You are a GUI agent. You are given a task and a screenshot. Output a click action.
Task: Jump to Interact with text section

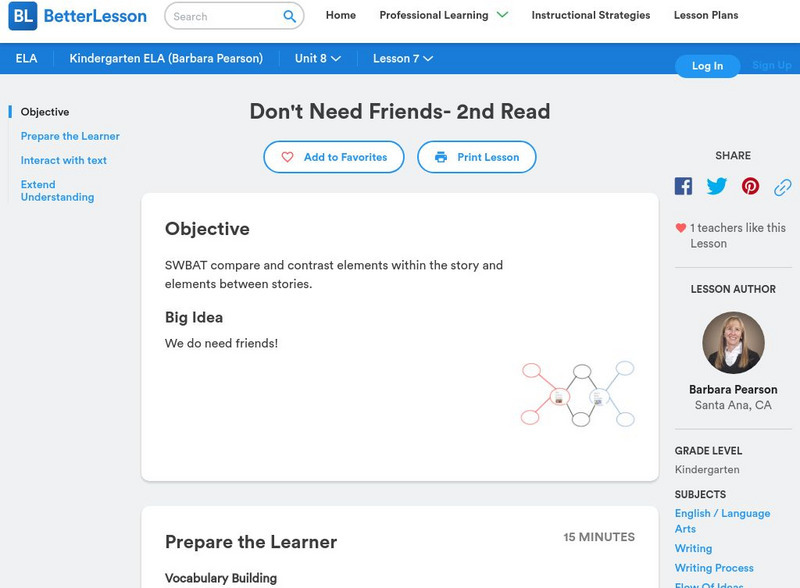tap(64, 160)
